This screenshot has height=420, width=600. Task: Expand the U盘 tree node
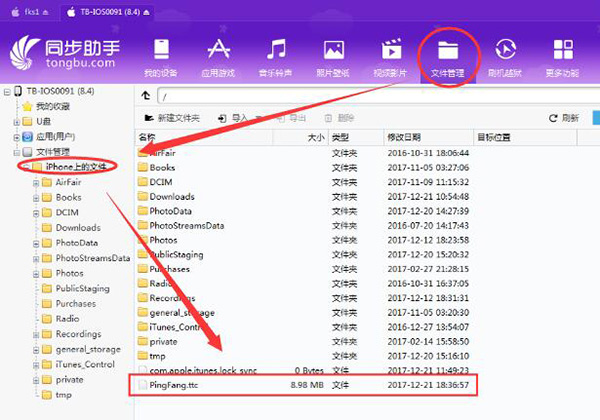(16, 122)
